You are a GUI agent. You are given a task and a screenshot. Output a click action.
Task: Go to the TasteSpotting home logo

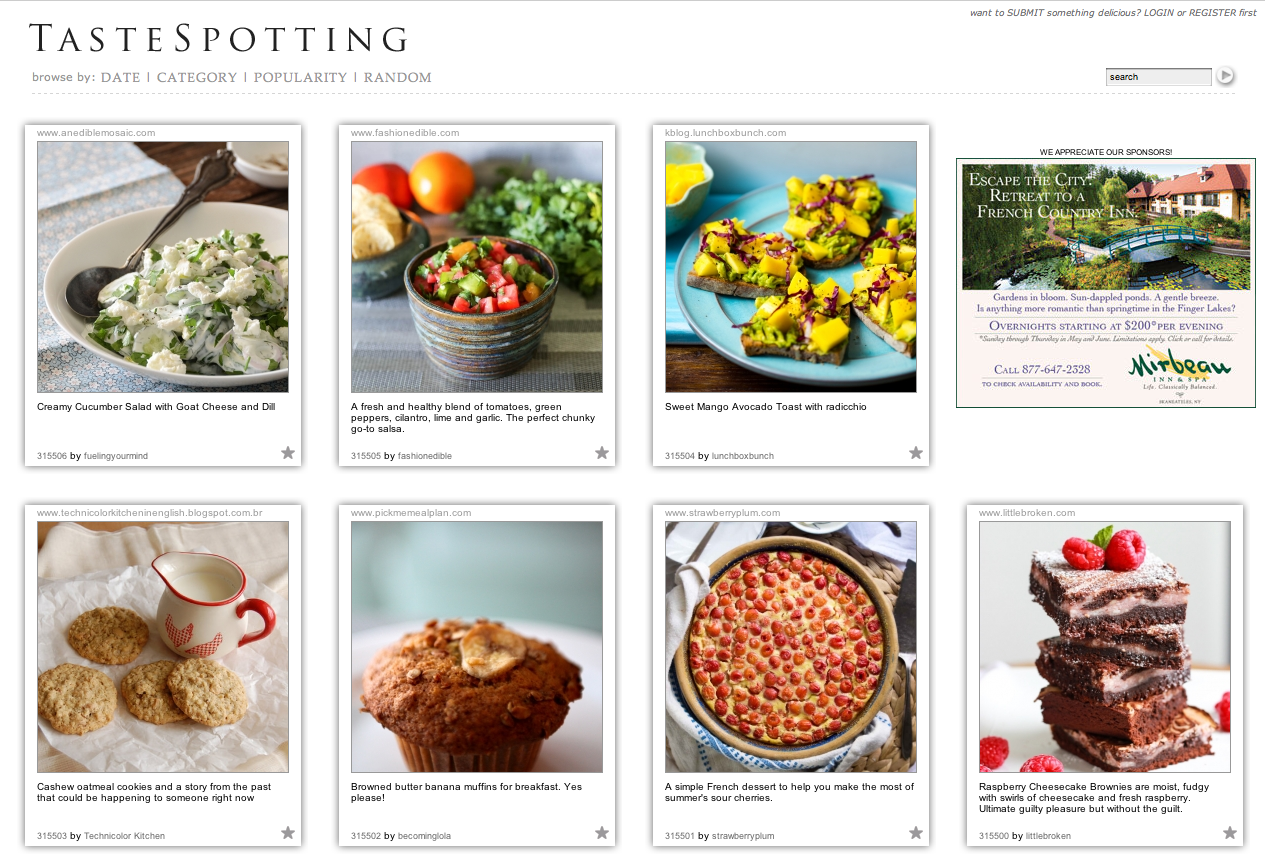pos(219,38)
